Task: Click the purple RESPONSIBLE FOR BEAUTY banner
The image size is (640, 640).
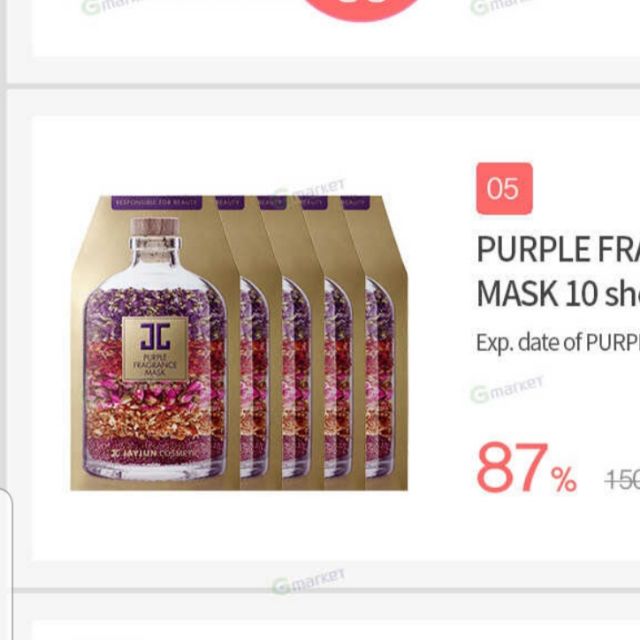Action: coord(157,202)
